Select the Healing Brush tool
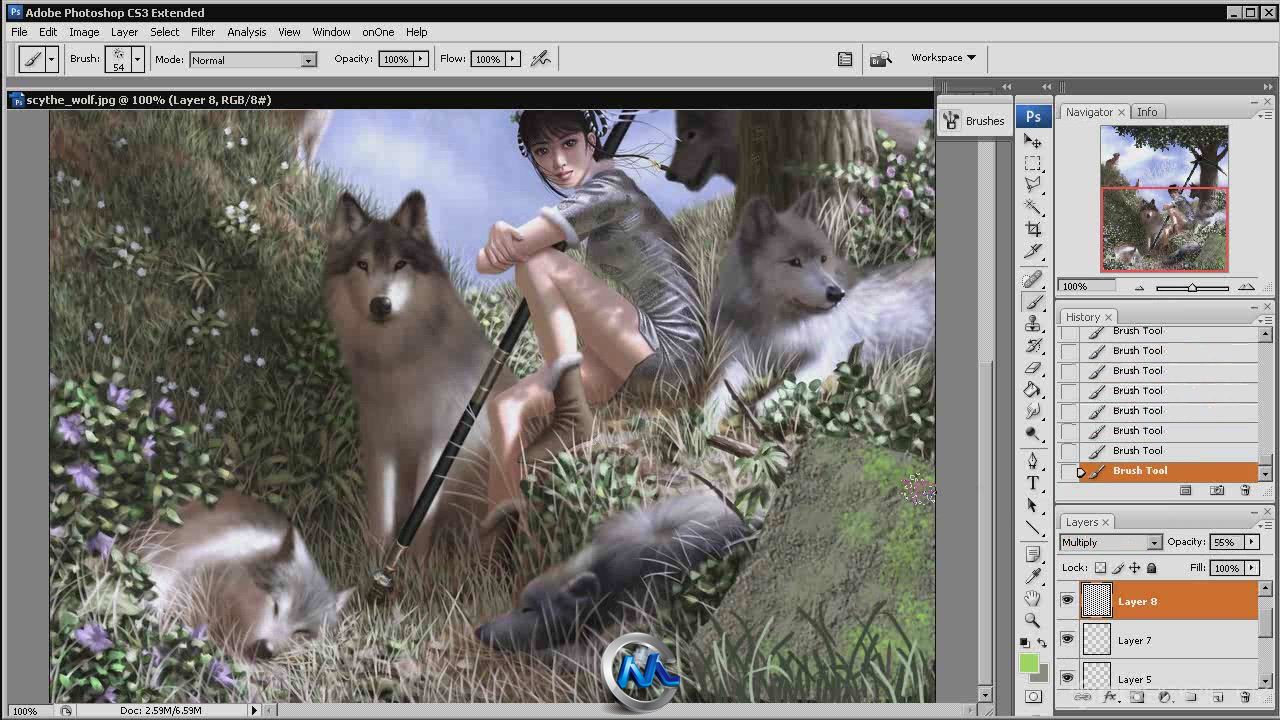Screen dimensions: 1280x720 pyautogui.click(x=1033, y=280)
